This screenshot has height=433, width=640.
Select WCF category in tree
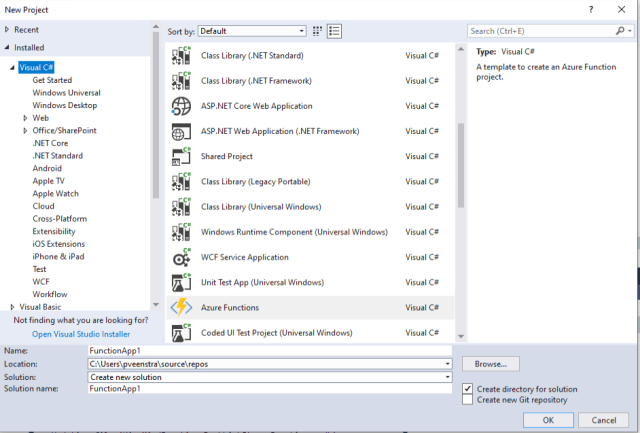tap(41, 282)
